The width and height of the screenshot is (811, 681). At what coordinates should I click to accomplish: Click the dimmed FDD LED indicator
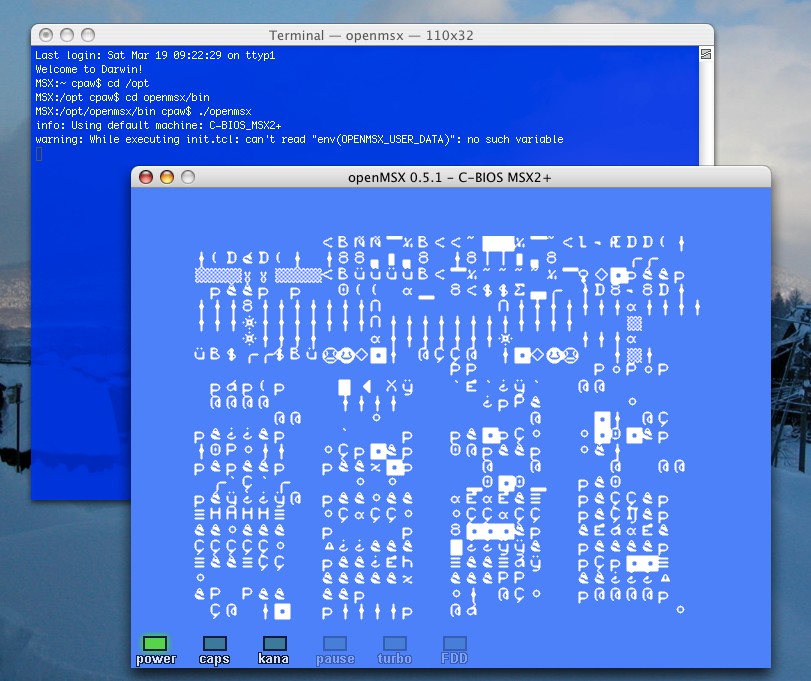(455, 643)
